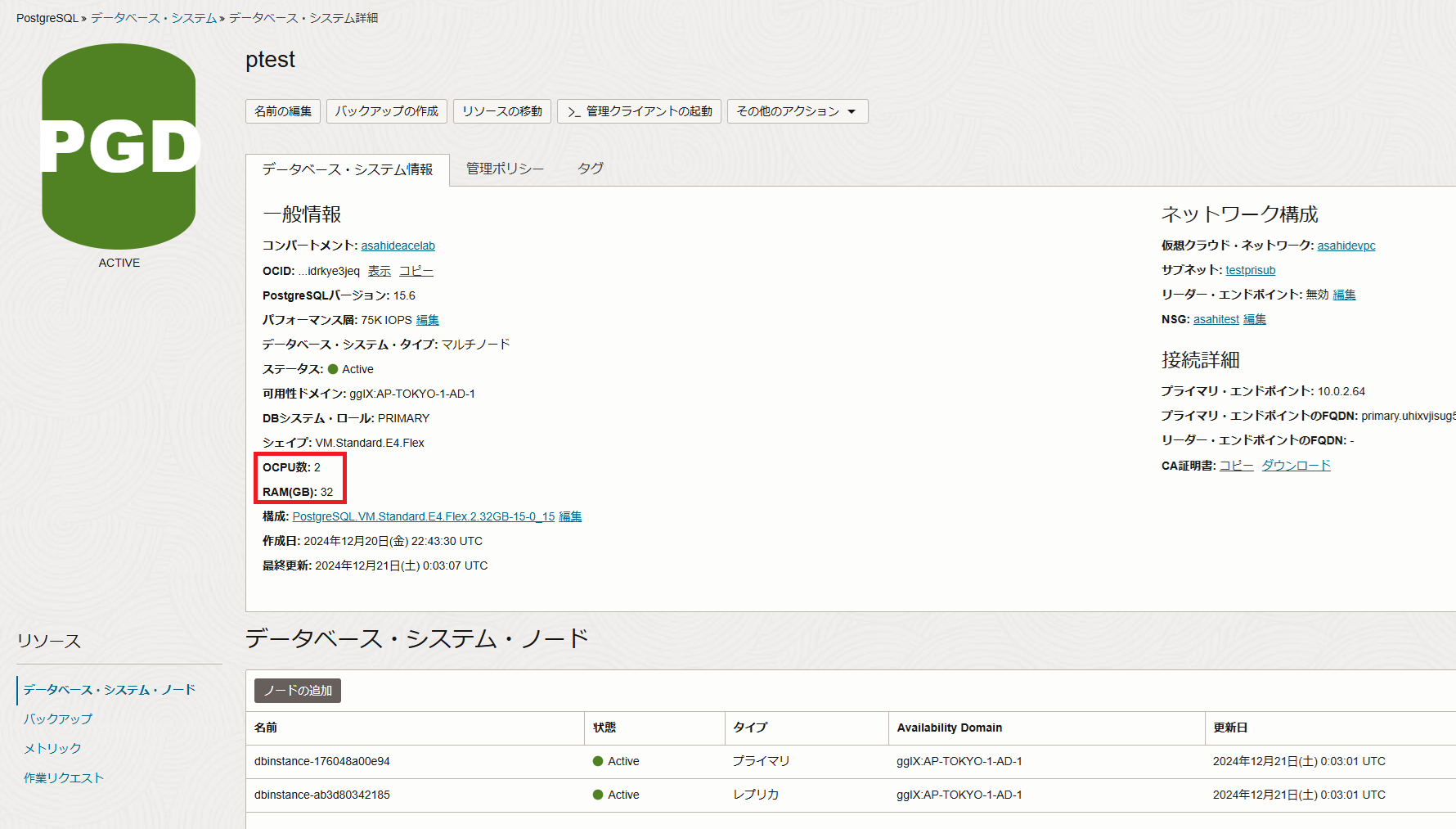The image size is (1456, 829).
Task: Go to PostgreSQL breadcrumb
Action: [x=47, y=18]
